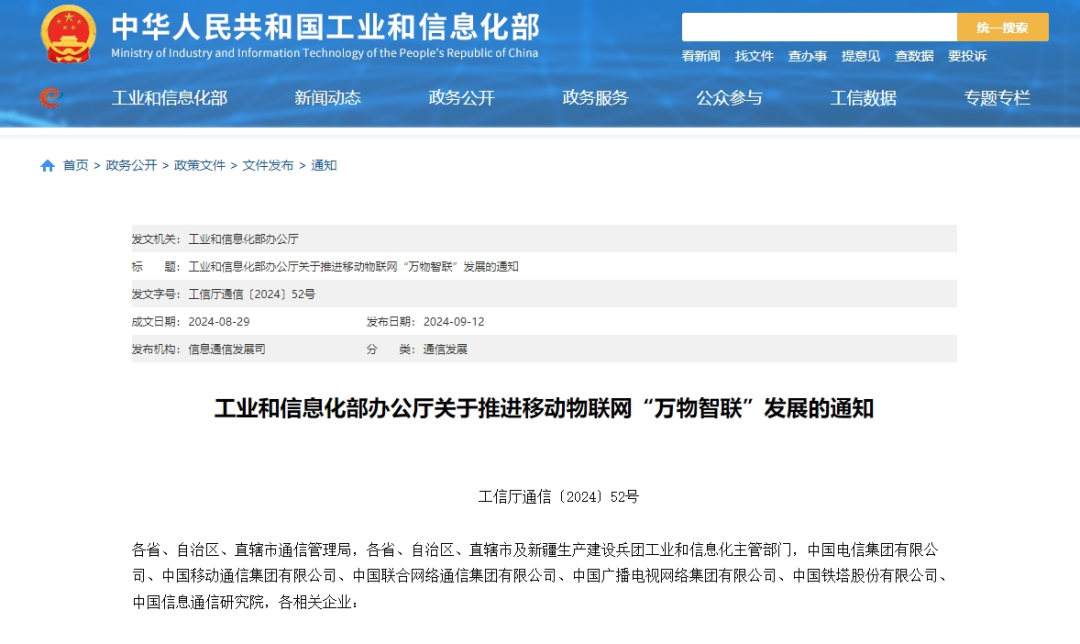Screen dimensions: 1080x644
Task: Click the red e-government icon in navigation bar
Action: click(50, 98)
